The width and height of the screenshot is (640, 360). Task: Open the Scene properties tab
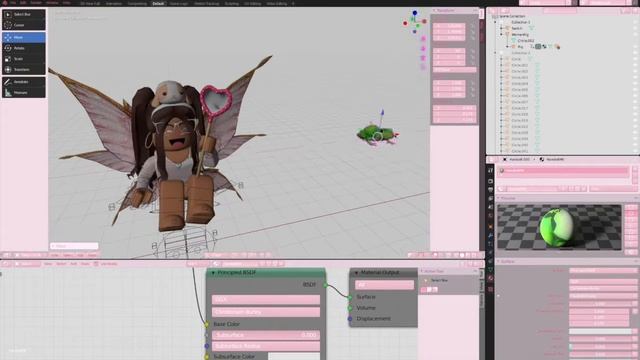click(490, 207)
